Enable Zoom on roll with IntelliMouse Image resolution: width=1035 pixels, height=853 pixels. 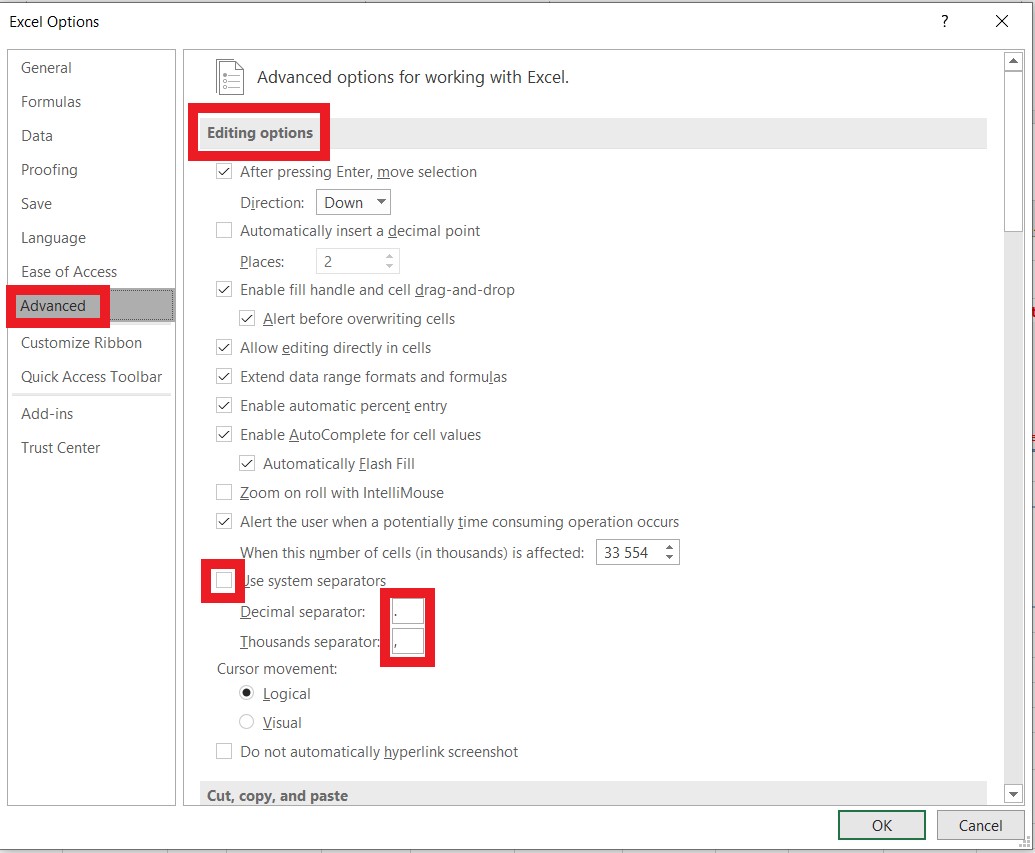(x=224, y=492)
